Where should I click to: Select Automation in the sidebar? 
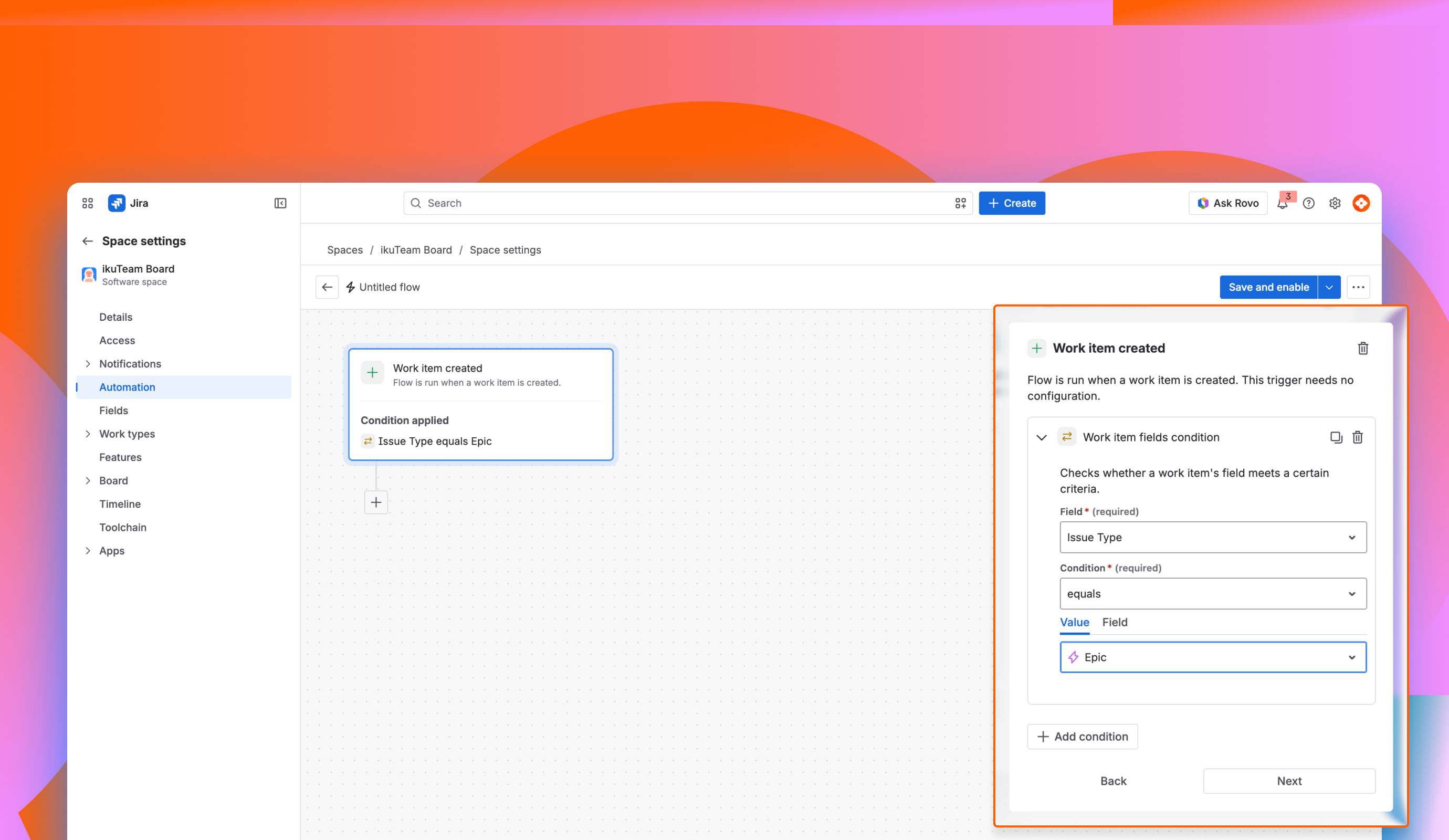point(183,387)
